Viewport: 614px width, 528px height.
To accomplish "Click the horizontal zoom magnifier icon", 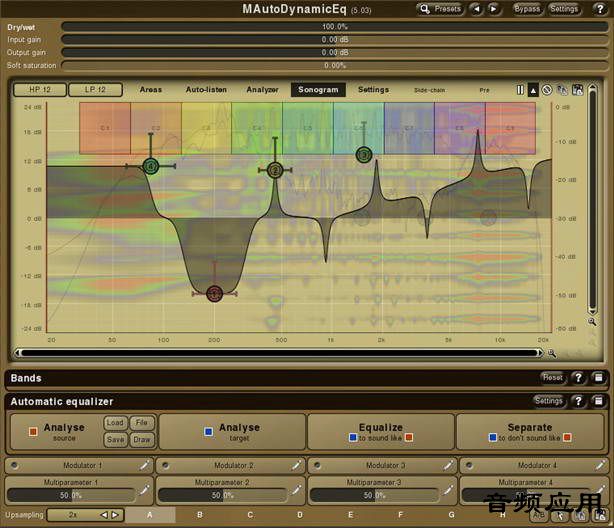I will pyautogui.click(x=552, y=353).
